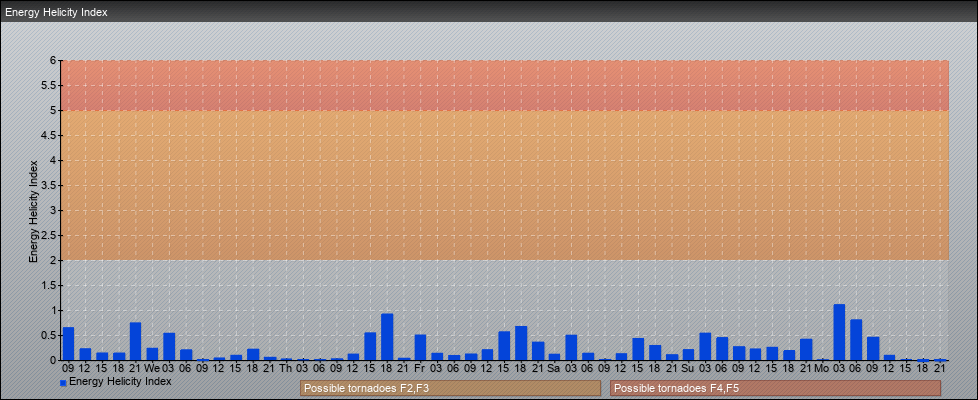
Task: Click the '2.5' value on the y-axis
Action: [50, 235]
